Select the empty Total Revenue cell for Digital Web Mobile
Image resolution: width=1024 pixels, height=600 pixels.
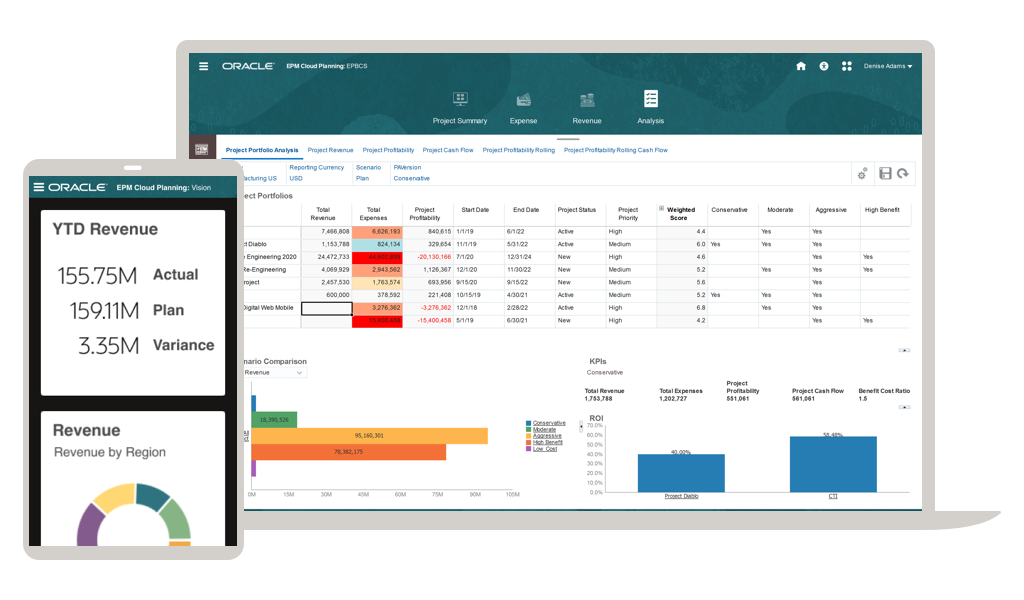(x=326, y=308)
